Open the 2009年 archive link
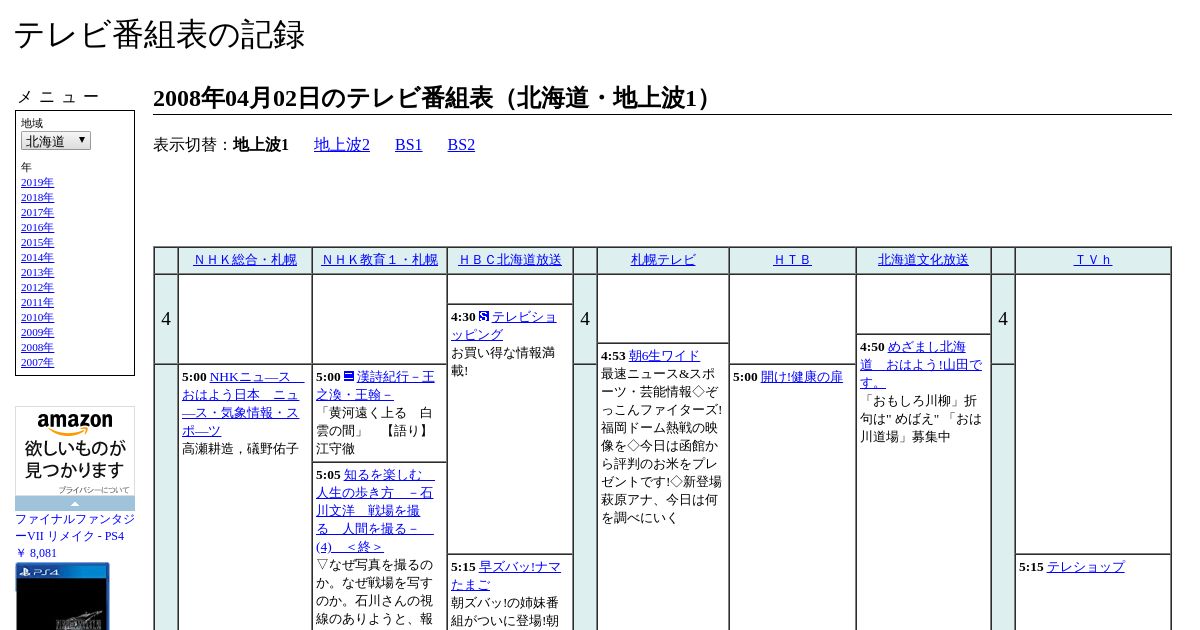This screenshot has width=1200, height=630. pyautogui.click(x=37, y=332)
